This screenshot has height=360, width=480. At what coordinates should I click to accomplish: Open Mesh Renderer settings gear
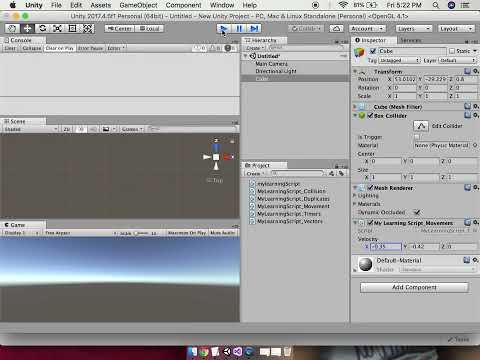[x=476, y=188]
